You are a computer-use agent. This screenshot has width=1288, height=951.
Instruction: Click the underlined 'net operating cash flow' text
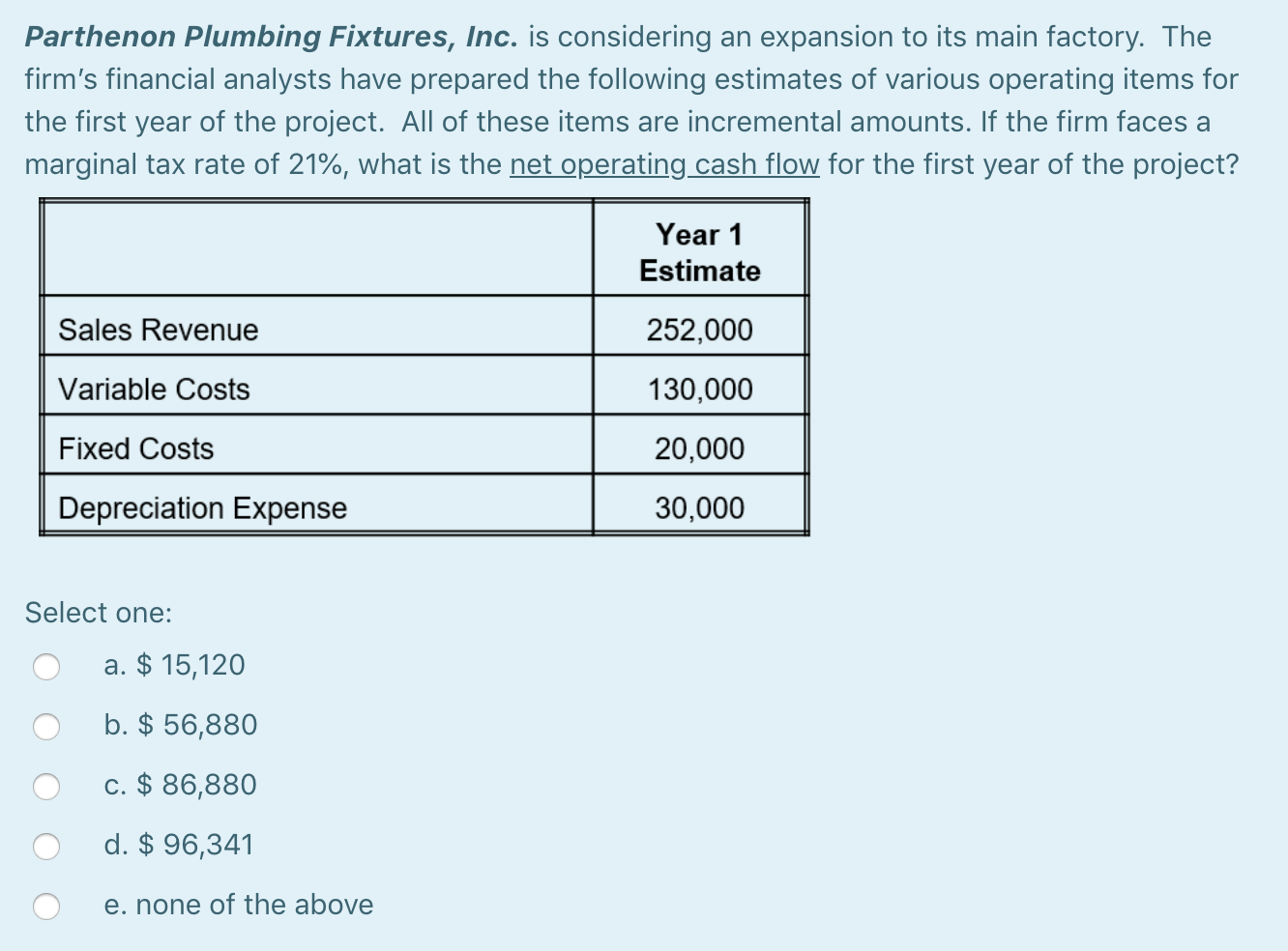[665, 164]
